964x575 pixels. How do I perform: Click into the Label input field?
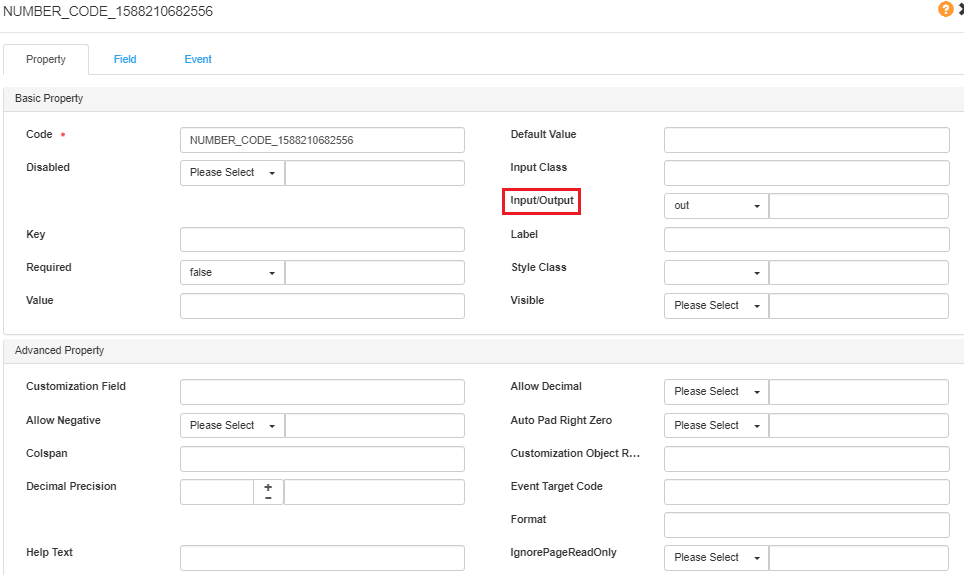(806, 239)
